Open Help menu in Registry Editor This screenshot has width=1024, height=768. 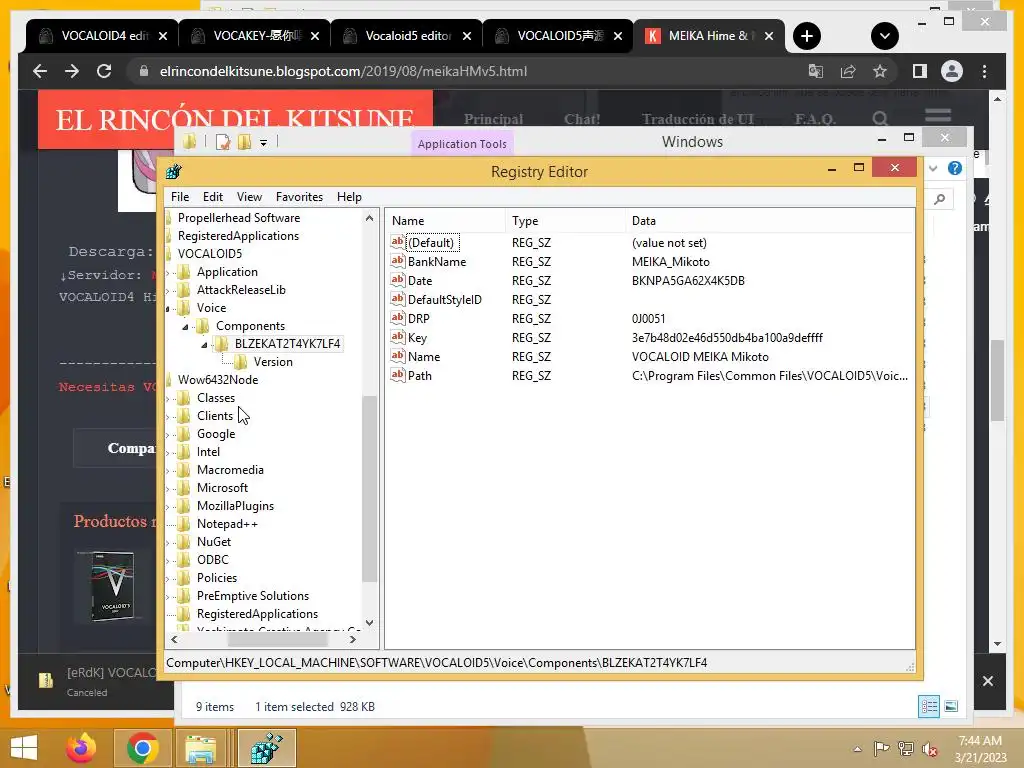pos(349,197)
